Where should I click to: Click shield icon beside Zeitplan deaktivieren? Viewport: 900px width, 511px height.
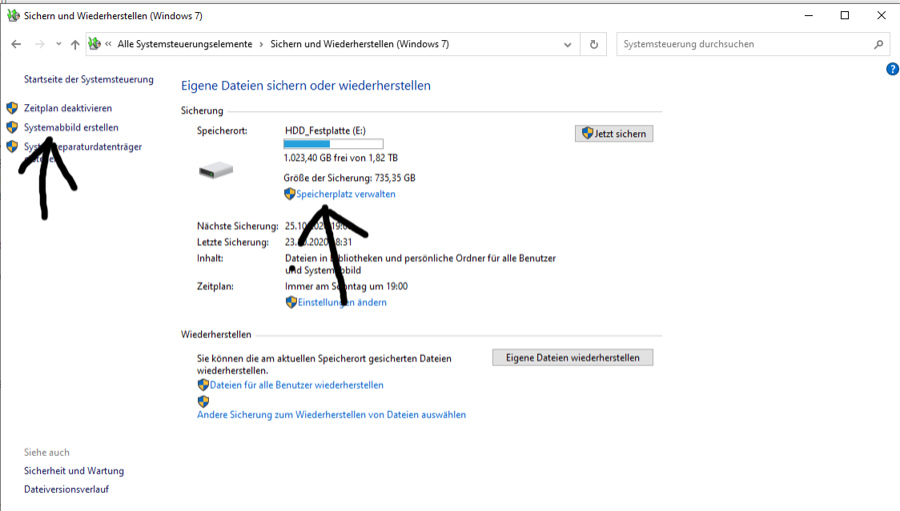12,108
